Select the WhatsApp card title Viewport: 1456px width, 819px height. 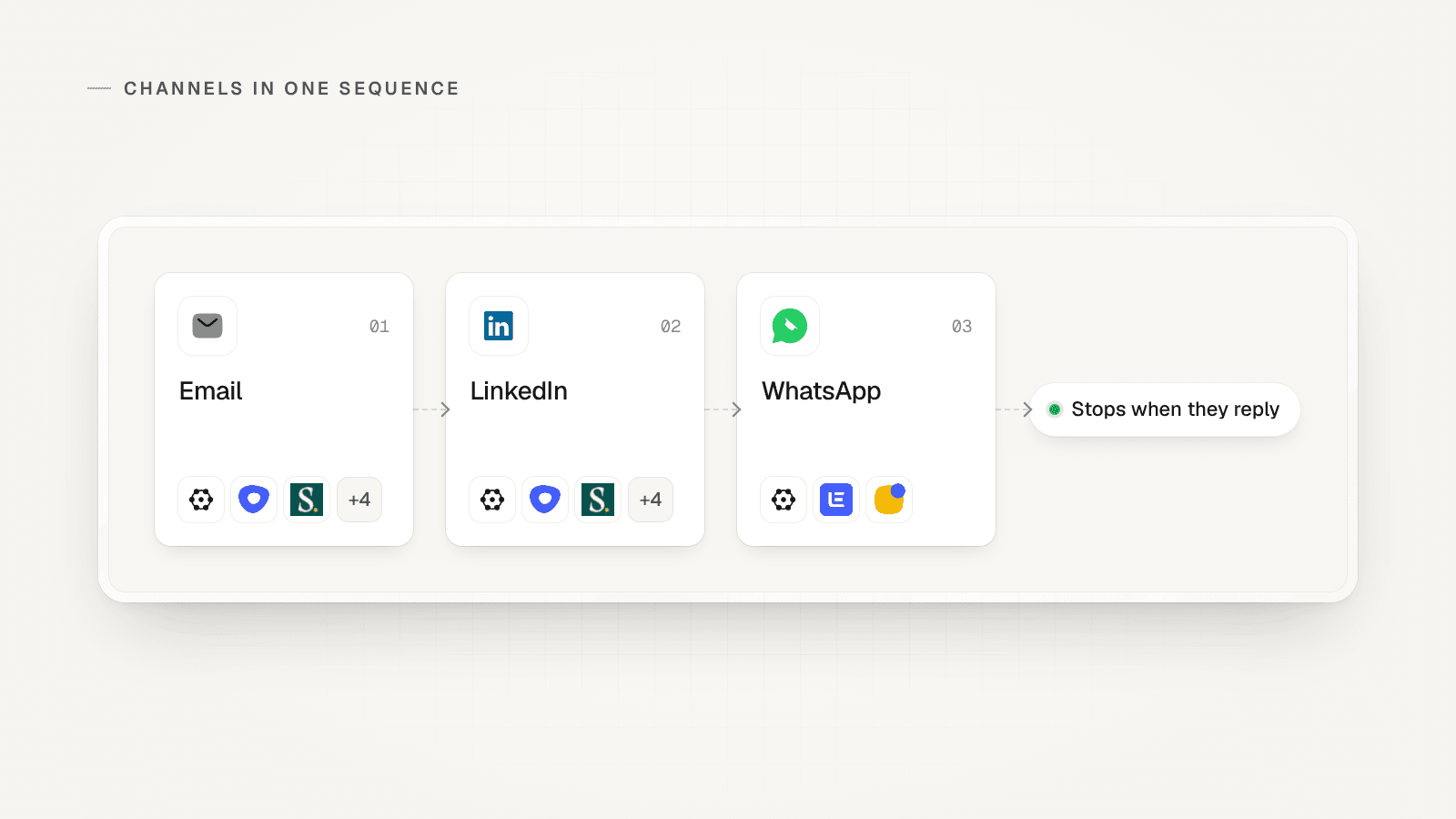point(822,391)
